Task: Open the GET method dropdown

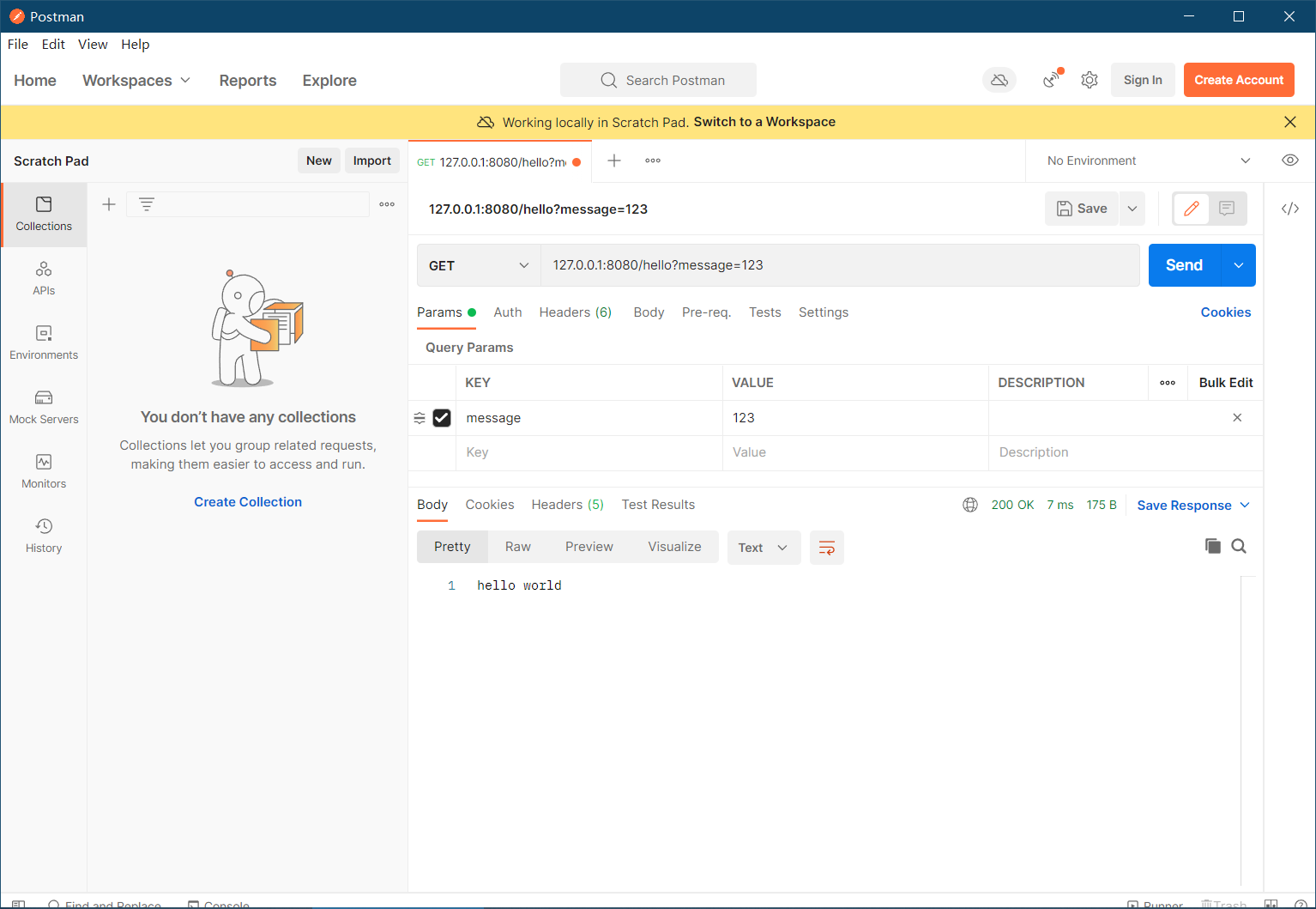Action: pos(479,265)
